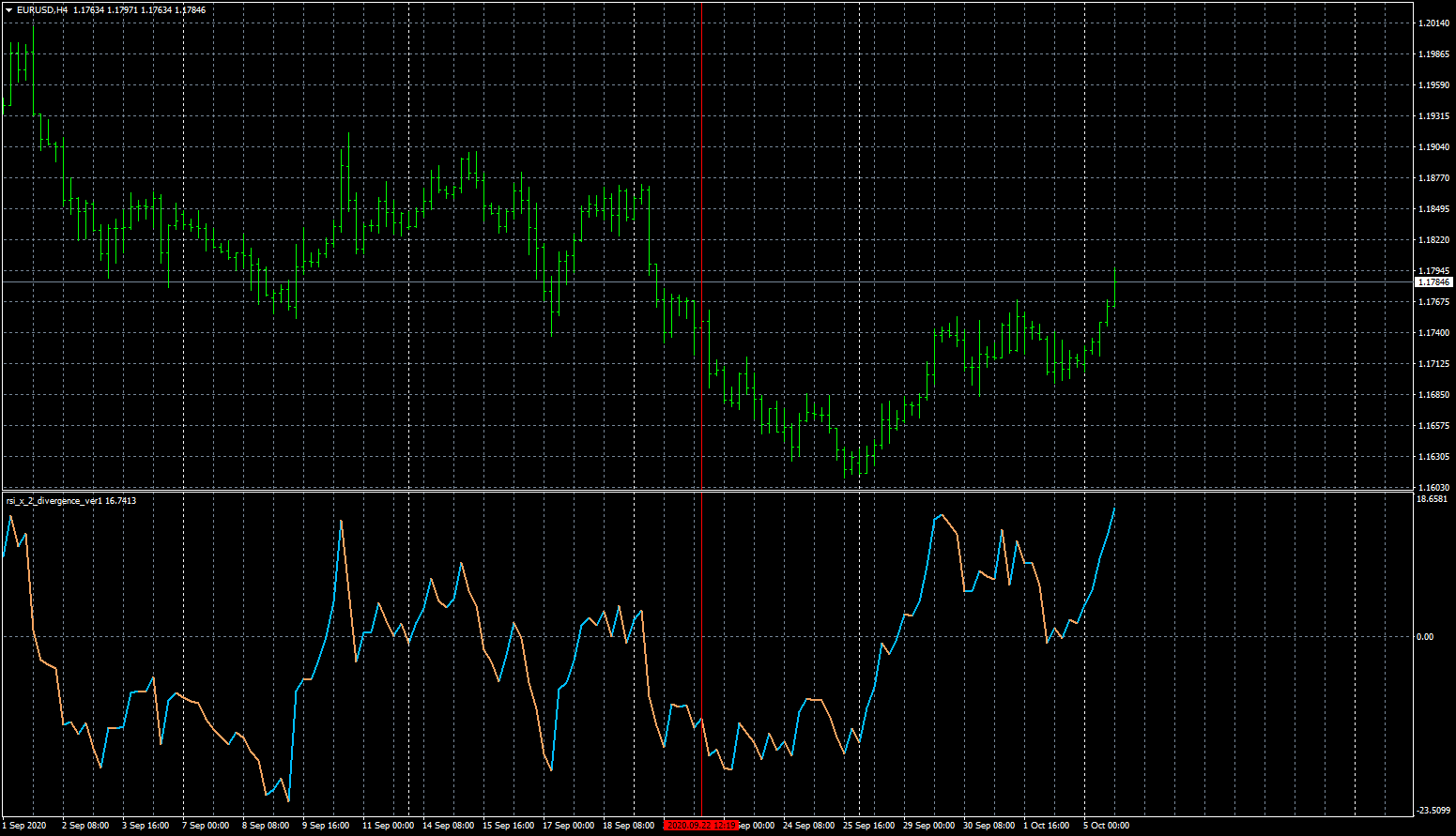This screenshot has height=836, width=1456.
Task: Click the 1.18770 price scale value
Action: (x=1433, y=178)
